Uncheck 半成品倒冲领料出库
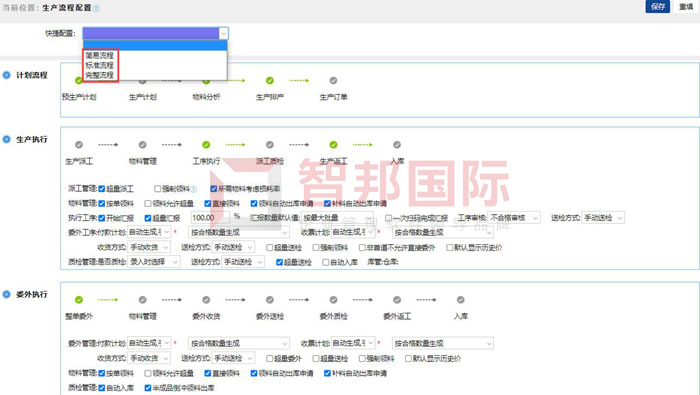700x395 pixels. pos(148,388)
